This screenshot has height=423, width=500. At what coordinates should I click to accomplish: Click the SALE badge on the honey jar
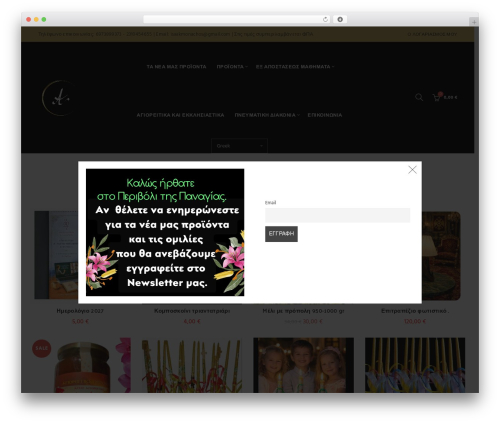coord(42,348)
